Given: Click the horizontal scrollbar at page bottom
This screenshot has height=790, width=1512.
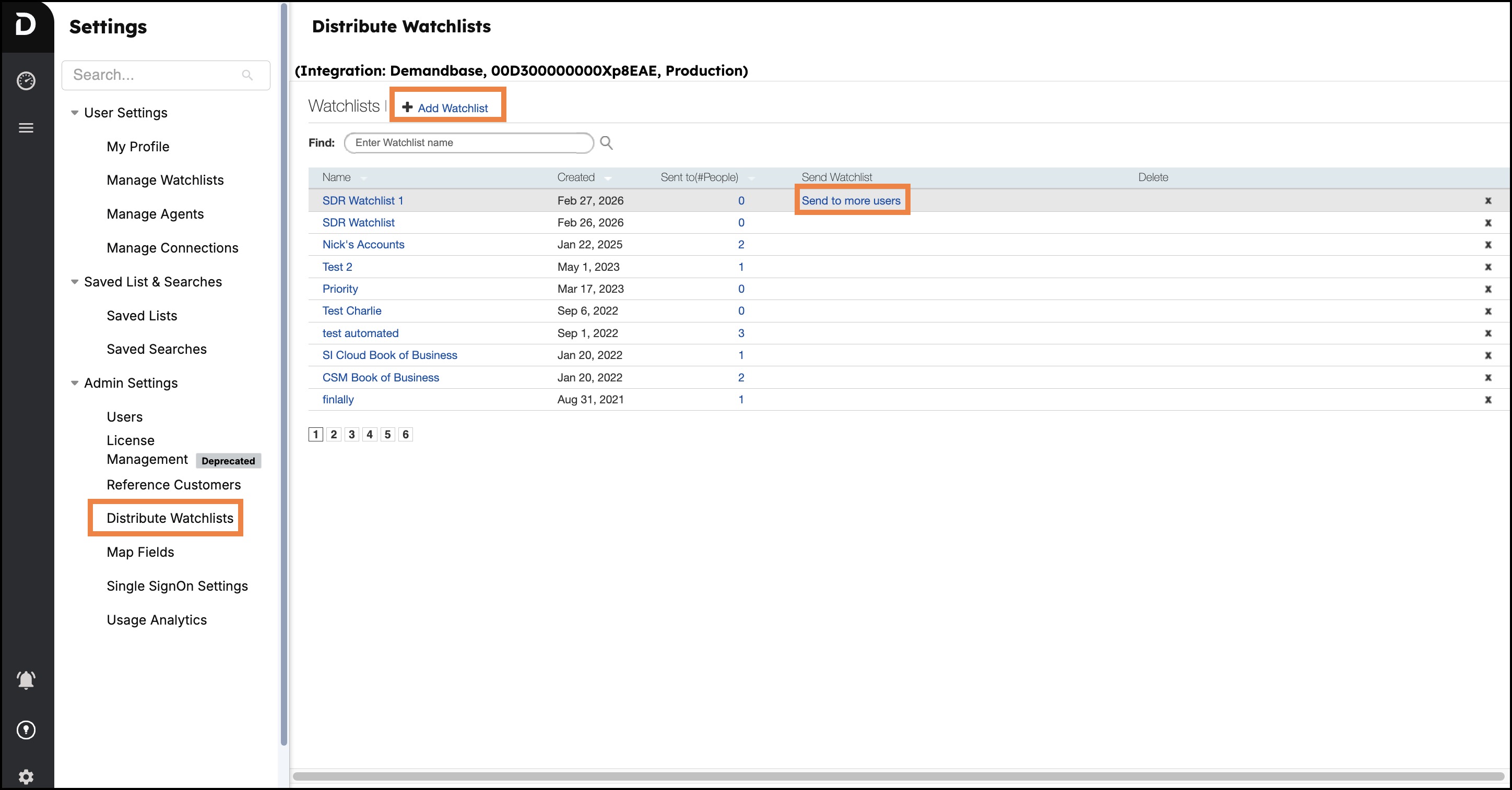Looking at the screenshot, I should pyautogui.click(x=898, y=776).
